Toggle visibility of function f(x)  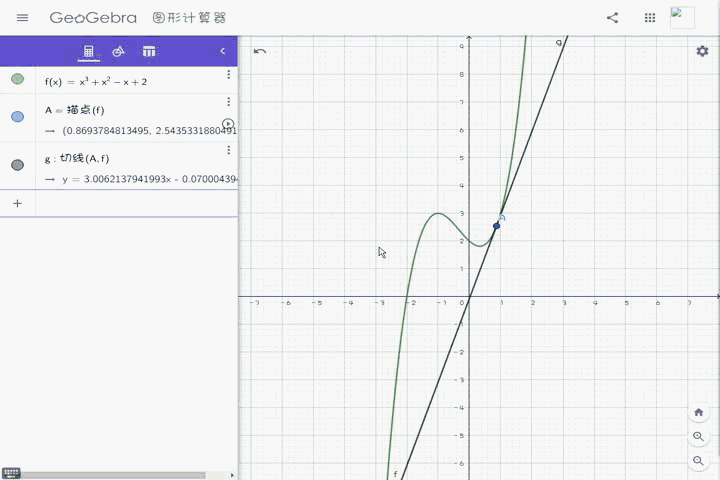(x=18, y=79)
